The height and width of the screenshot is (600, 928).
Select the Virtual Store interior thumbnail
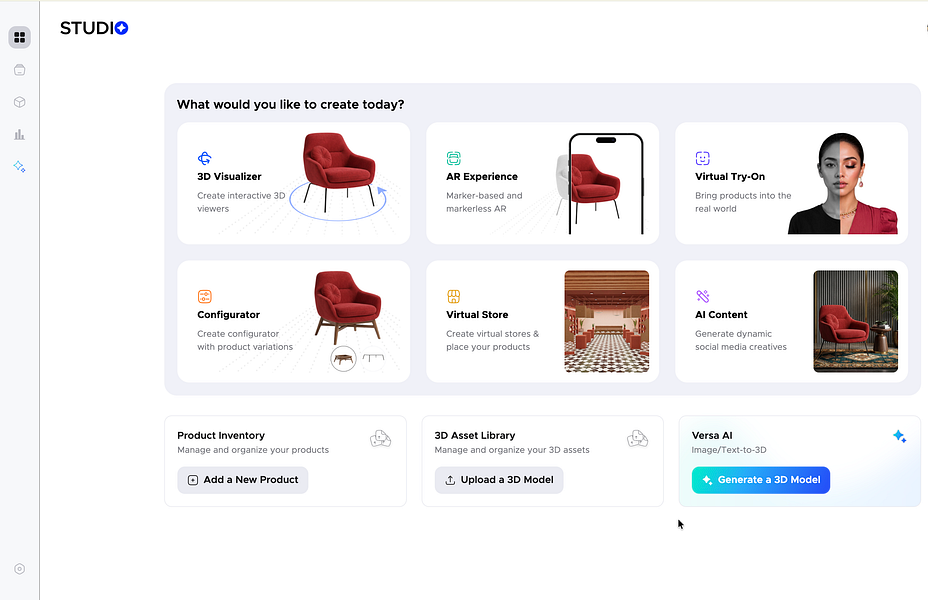point(607,321)
